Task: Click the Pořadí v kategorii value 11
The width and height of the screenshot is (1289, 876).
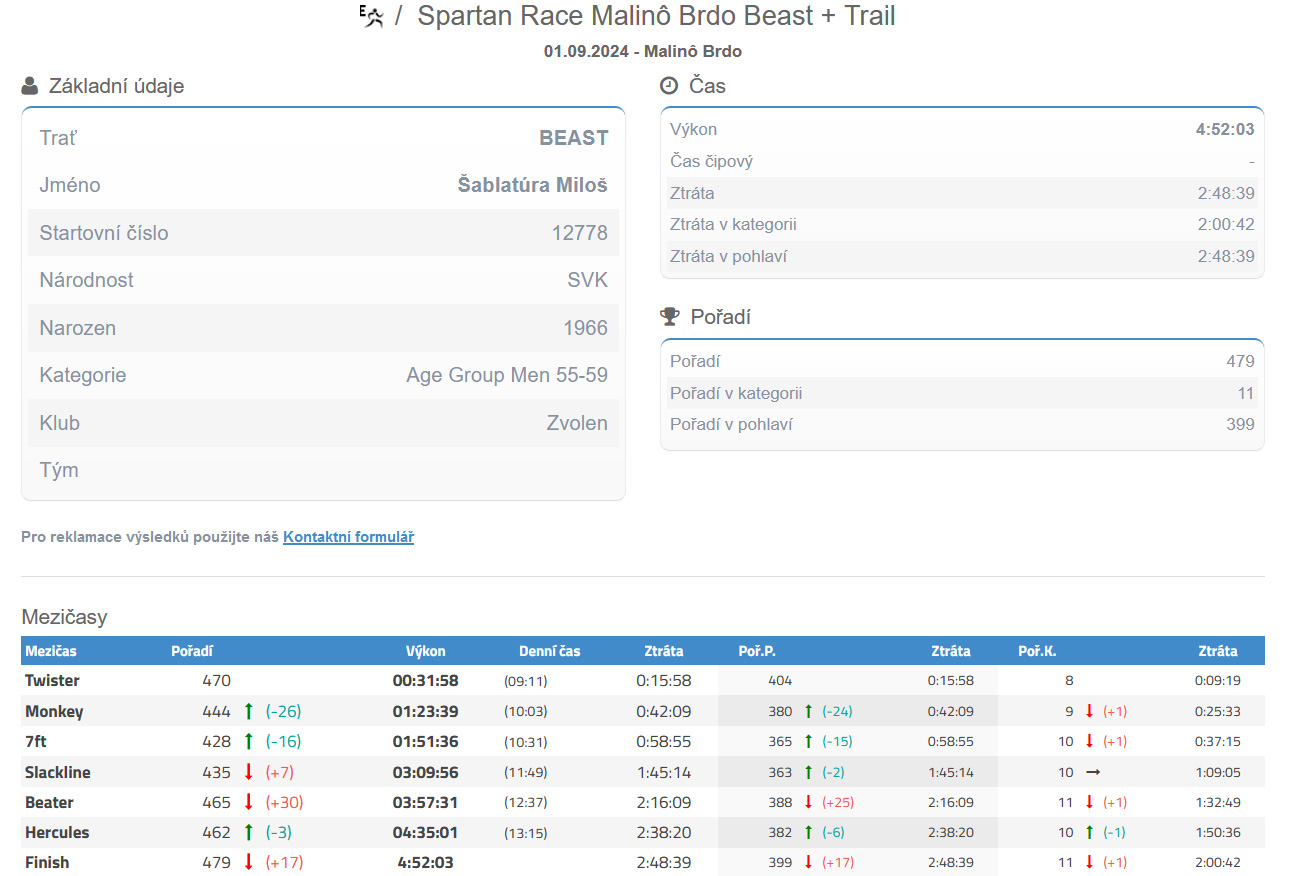Action: pos(1246,393)
